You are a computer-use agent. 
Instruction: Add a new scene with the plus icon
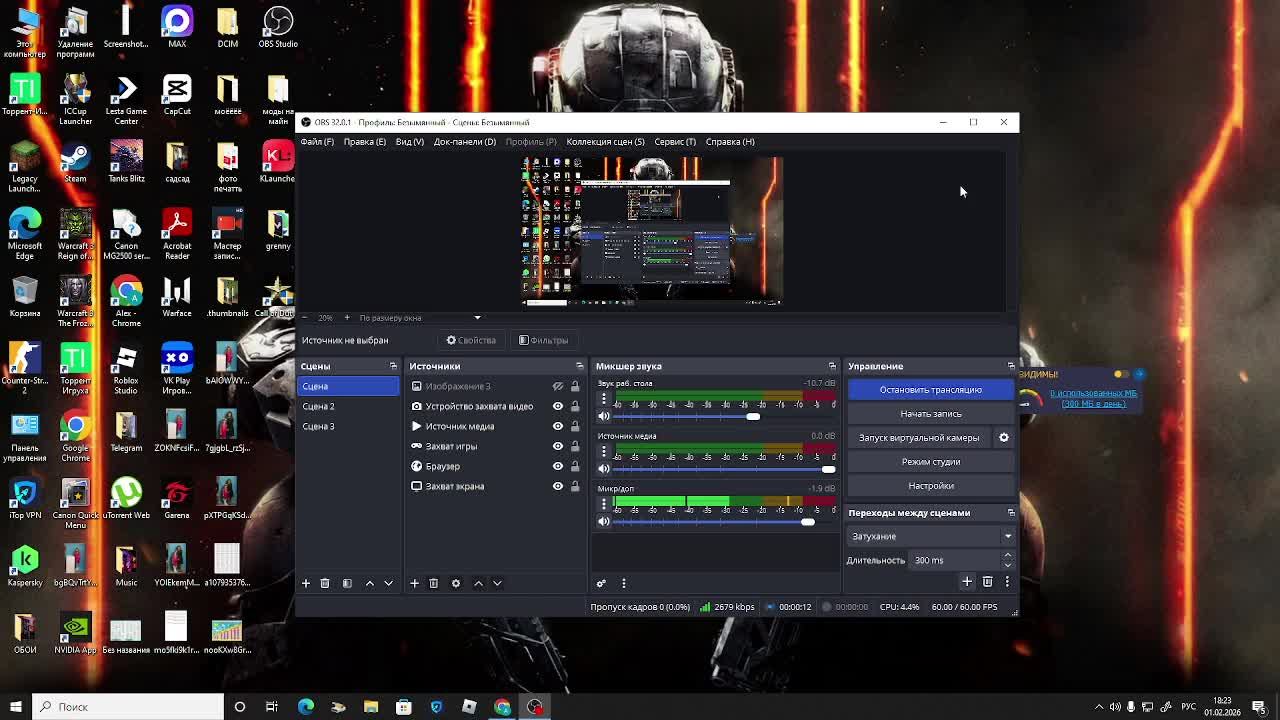(x=306, y=583)
